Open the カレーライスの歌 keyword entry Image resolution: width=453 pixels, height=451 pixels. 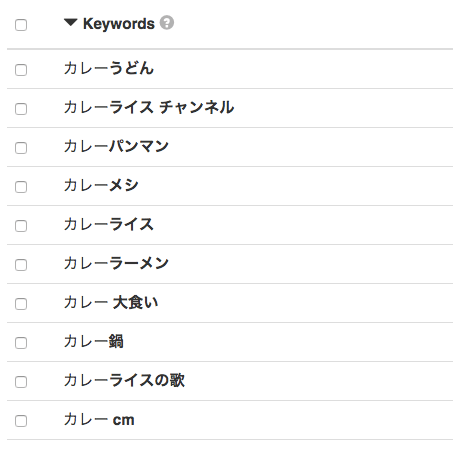pyautogui.click(x=124, y=380)
